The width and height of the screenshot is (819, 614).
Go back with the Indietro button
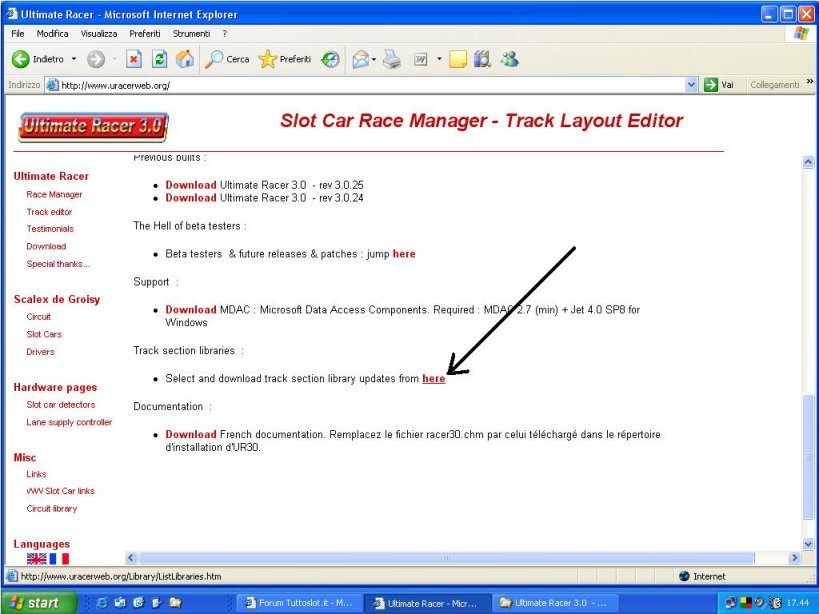pos(38,59)
